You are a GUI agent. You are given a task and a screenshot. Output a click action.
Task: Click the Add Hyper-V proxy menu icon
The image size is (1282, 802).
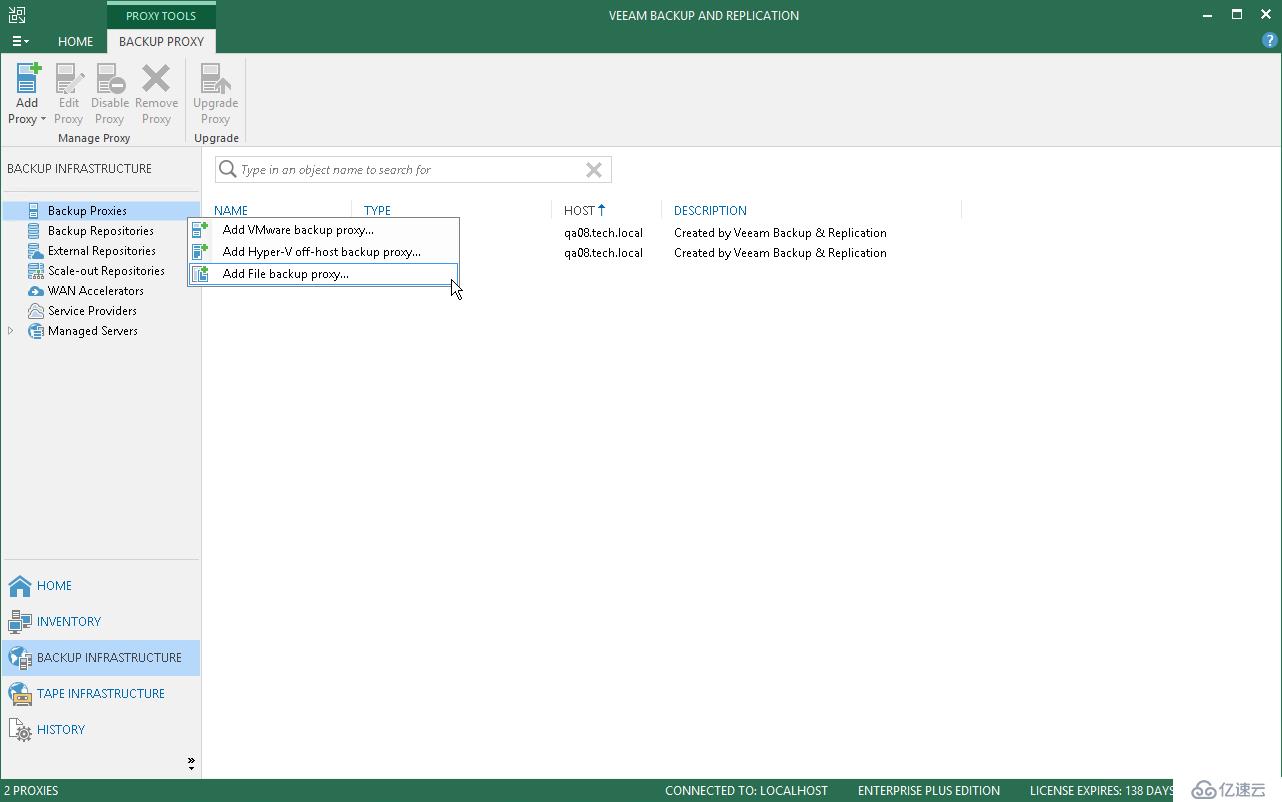[x=201, y=252]
